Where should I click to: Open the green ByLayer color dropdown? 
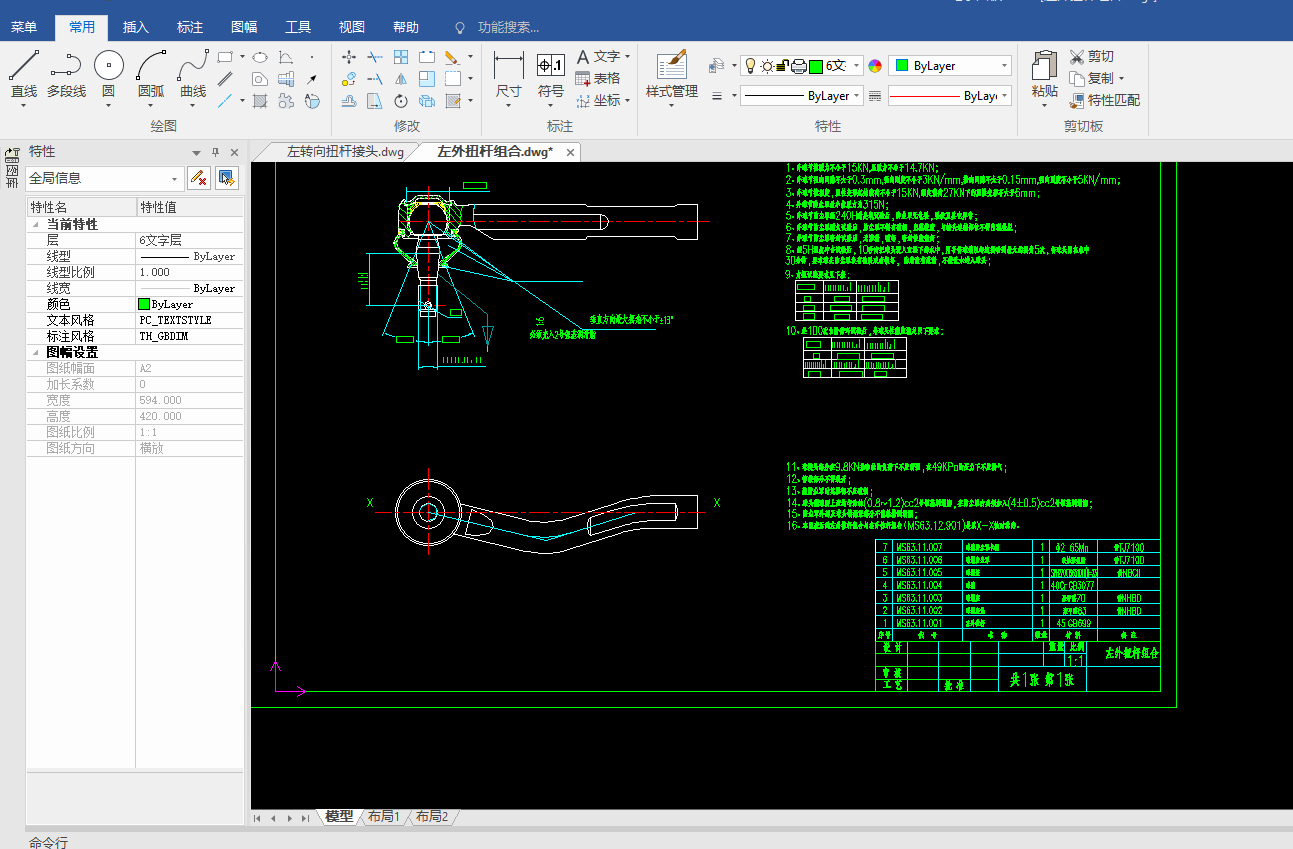coord(1004,66)
